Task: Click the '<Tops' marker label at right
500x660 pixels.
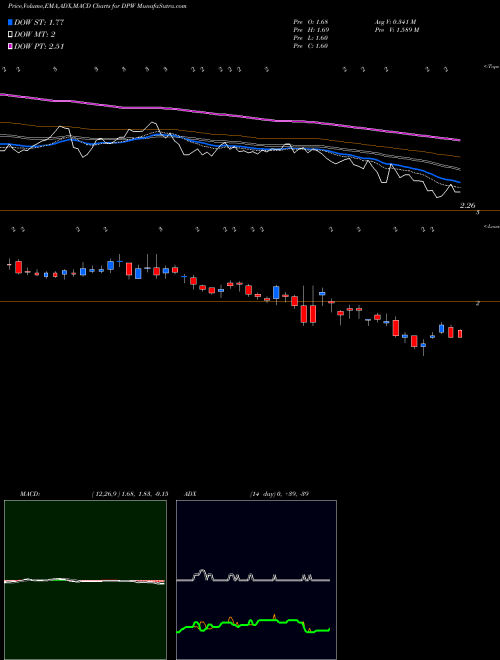Action: [491, 67]
